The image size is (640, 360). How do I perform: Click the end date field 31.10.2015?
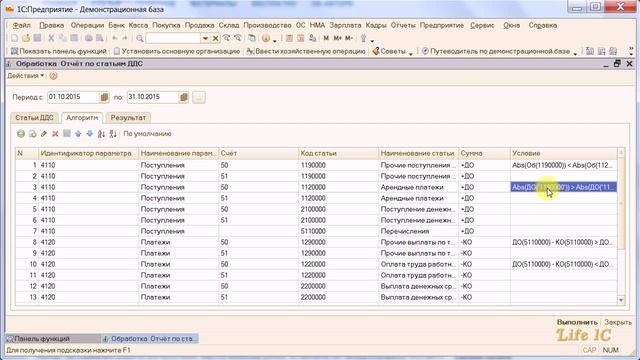click(153, 97)
